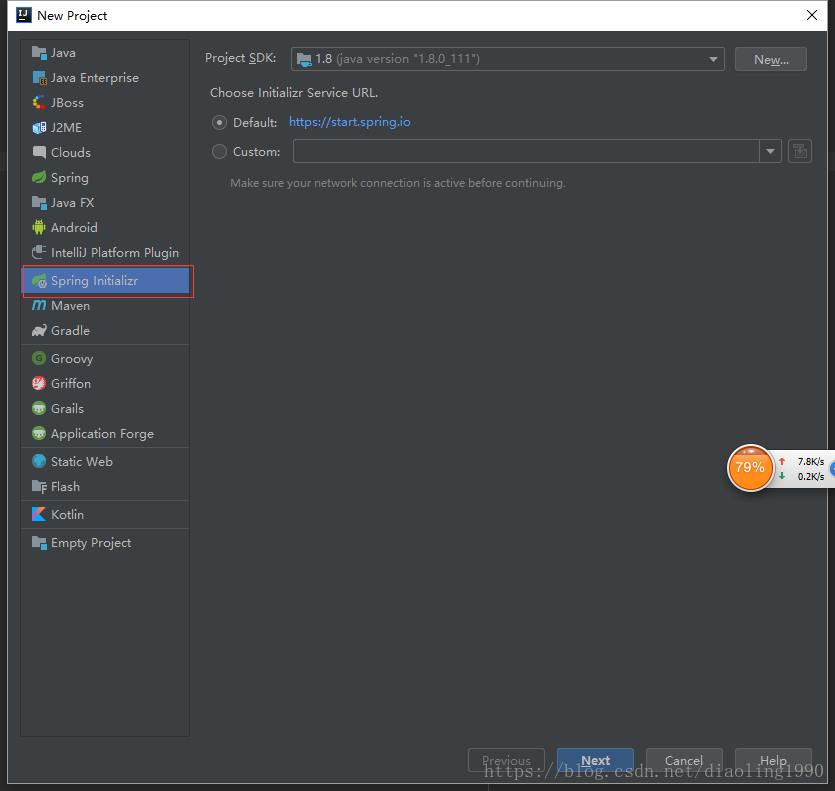Click the Clouds icon
This screenshot has width=835, height=791.
[39, 152]
